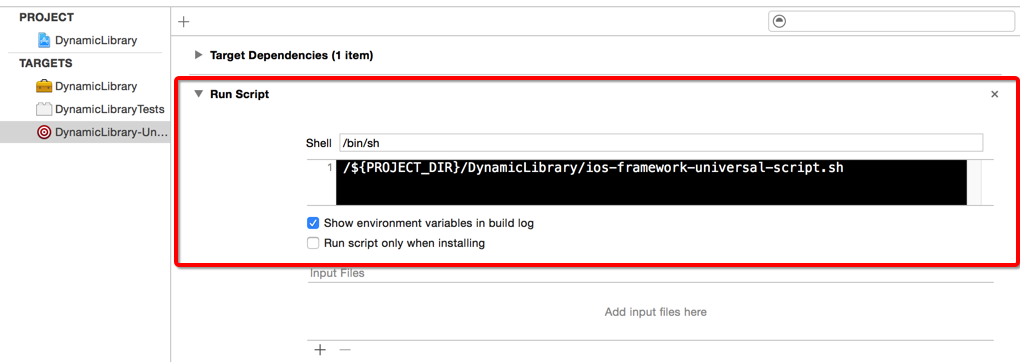1020x362 pixels.
Task: Select the DynamicLibrary-Universal aggregate target
Action: coord(85,132)
